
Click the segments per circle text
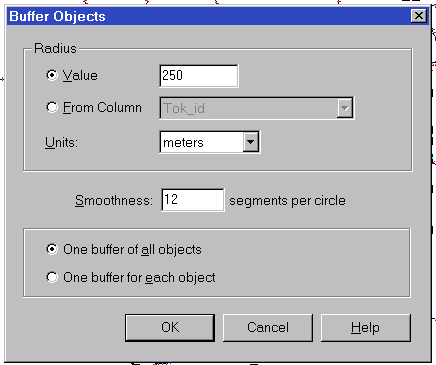point(287,201)
